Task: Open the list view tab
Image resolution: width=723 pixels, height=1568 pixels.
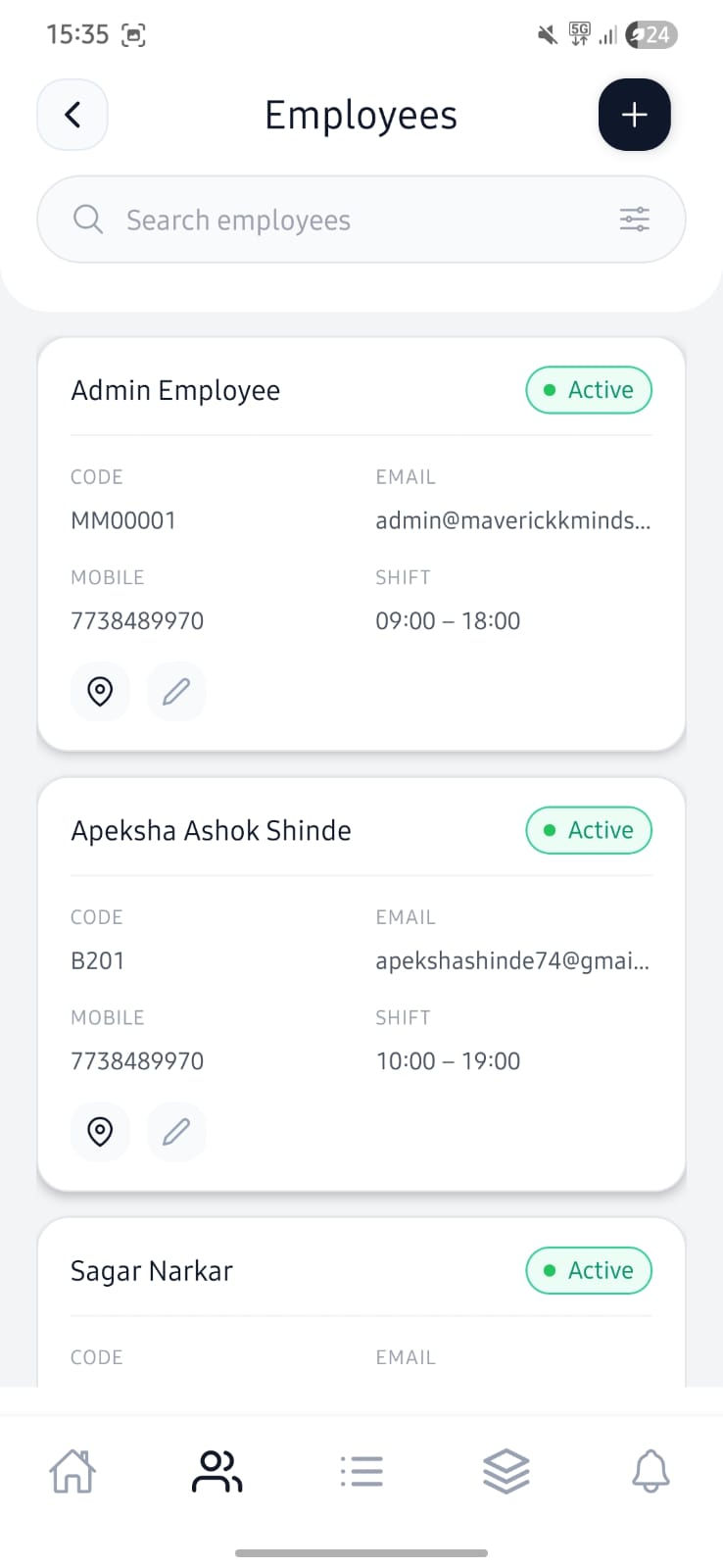Action: click(x=361, y=1471)
